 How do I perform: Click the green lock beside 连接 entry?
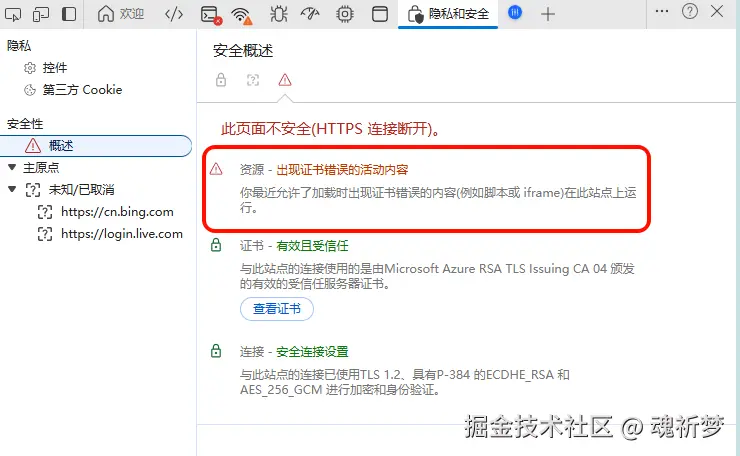tap(216, 351)
